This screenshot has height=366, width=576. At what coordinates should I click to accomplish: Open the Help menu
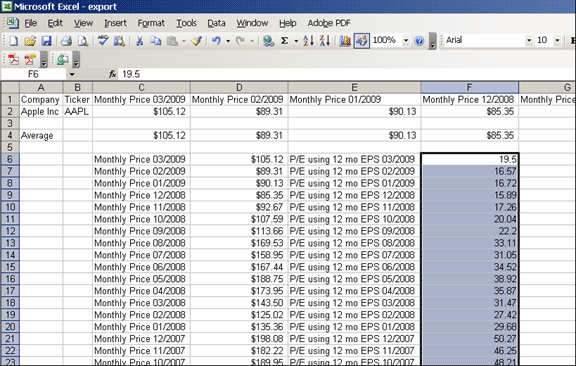point(288,23)
